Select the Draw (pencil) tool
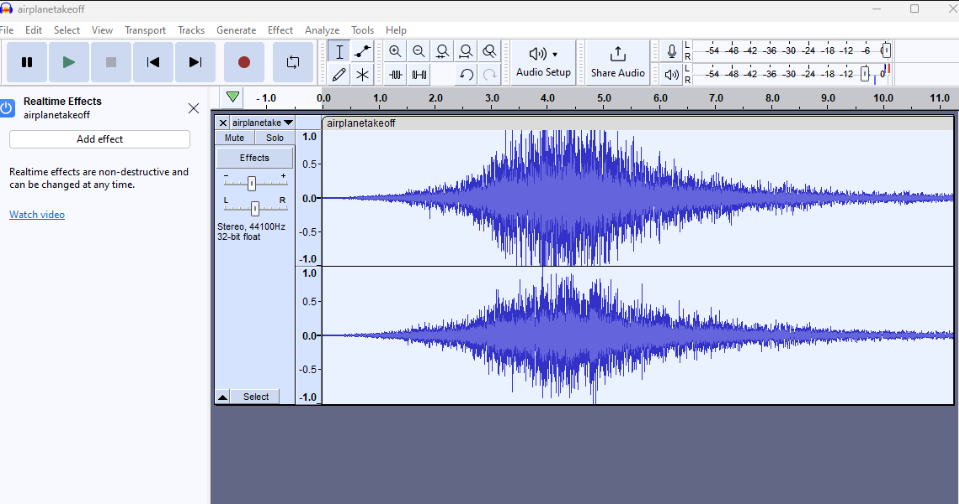 click(339, 74)
